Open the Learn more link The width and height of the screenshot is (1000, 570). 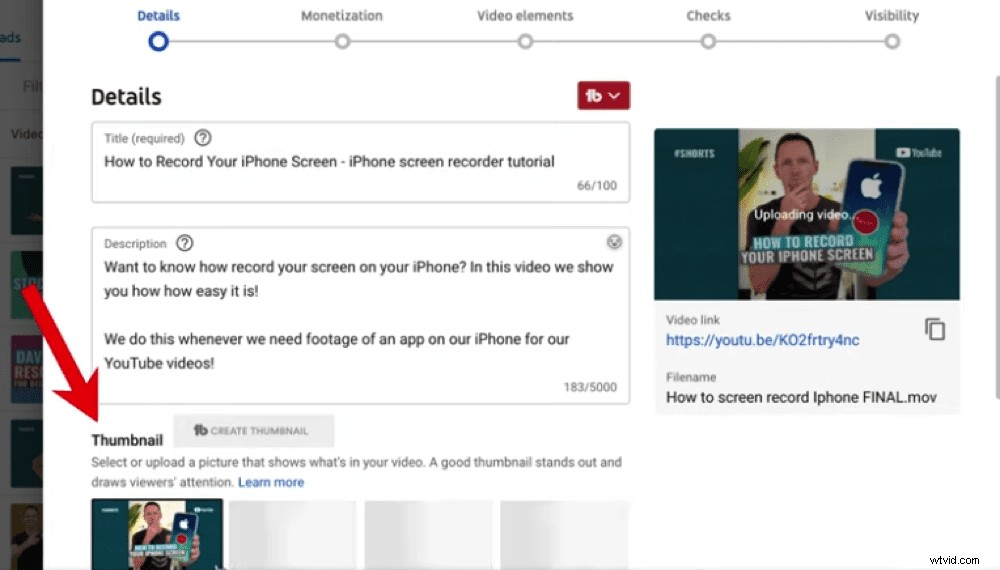click(271, 483)
